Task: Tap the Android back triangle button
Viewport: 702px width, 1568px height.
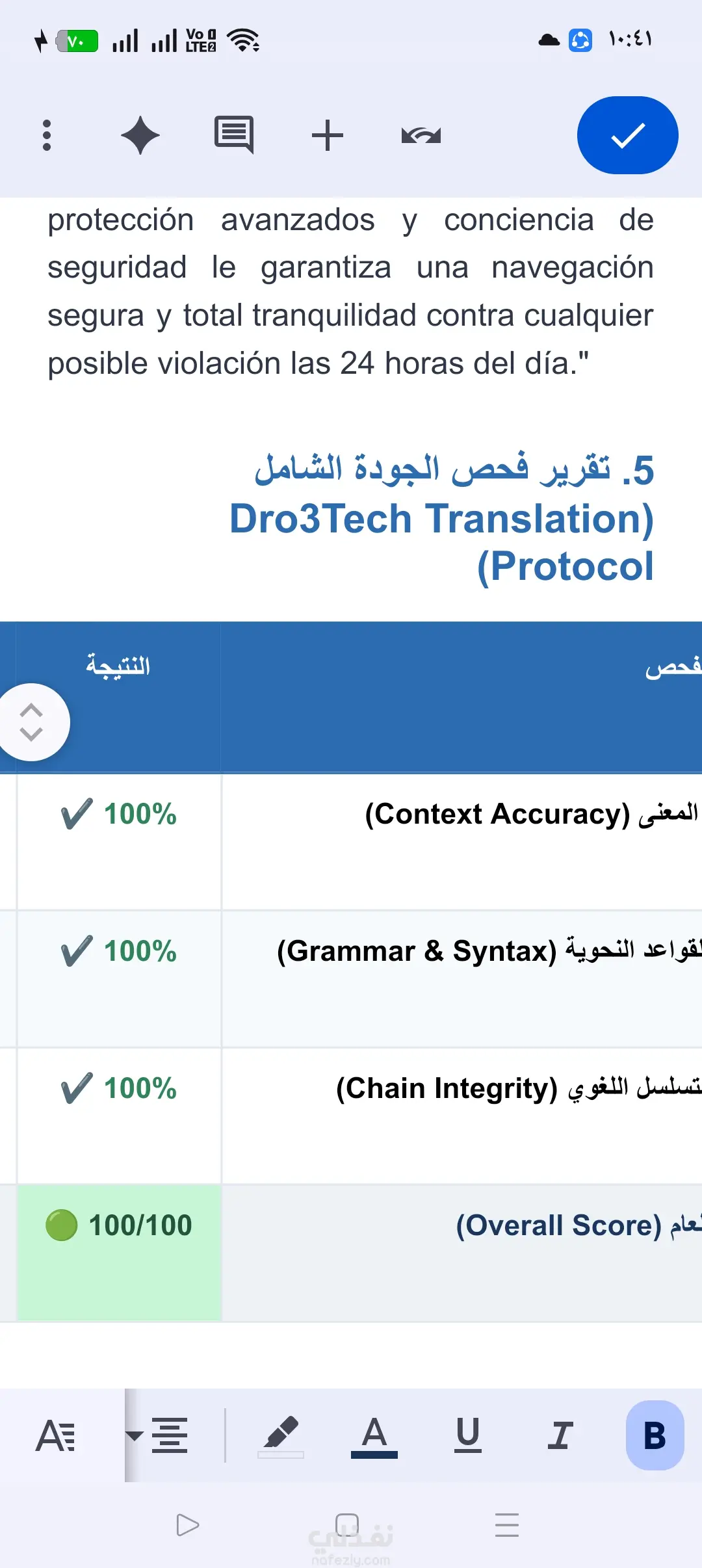Action: pos(188,1524)
